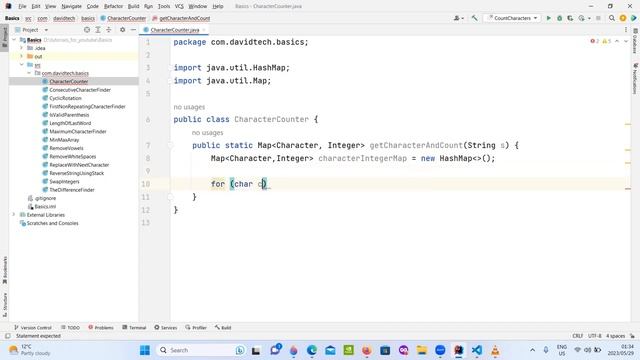Open Database tool window on right edge
The image size is (640, 360).
(x=635, y=41)
